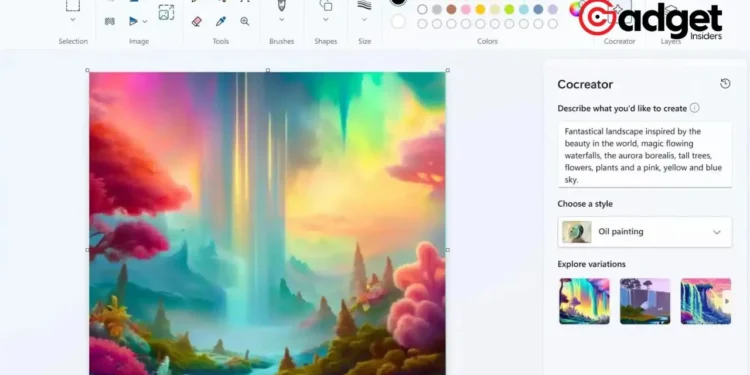Open the Size dropdown arrow

point(364,20)
